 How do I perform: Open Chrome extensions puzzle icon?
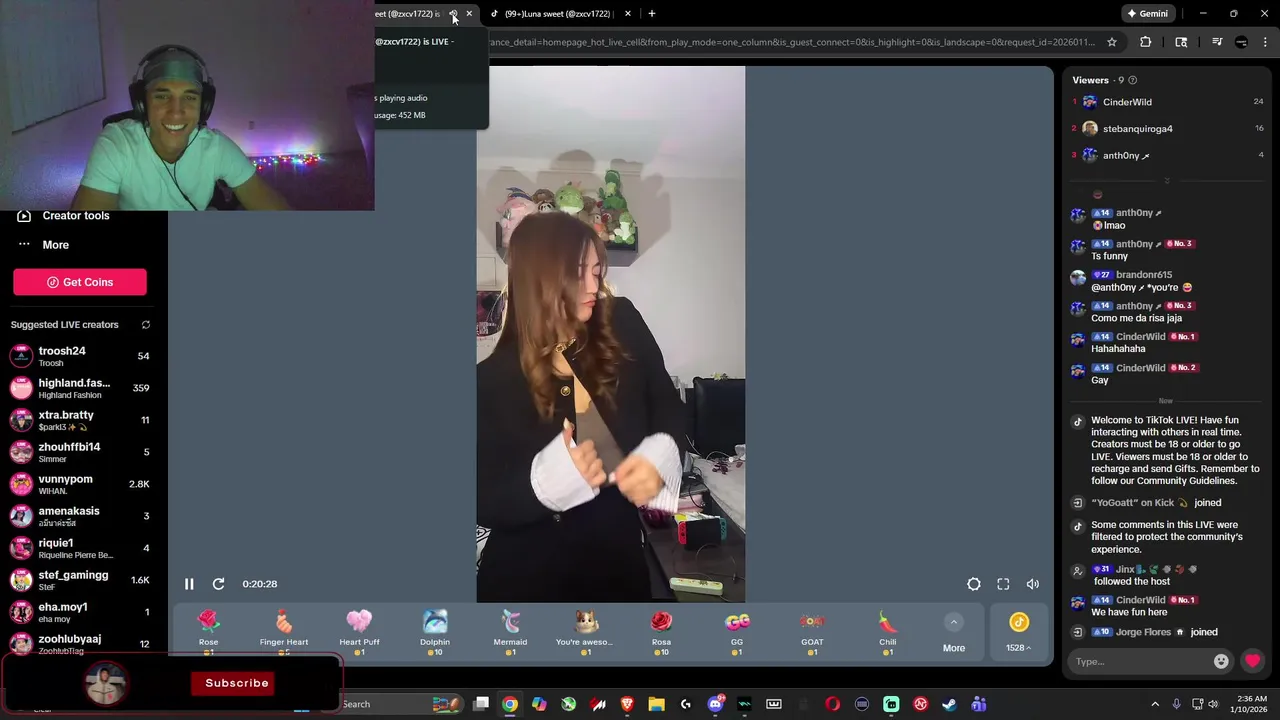[1146, 42]
